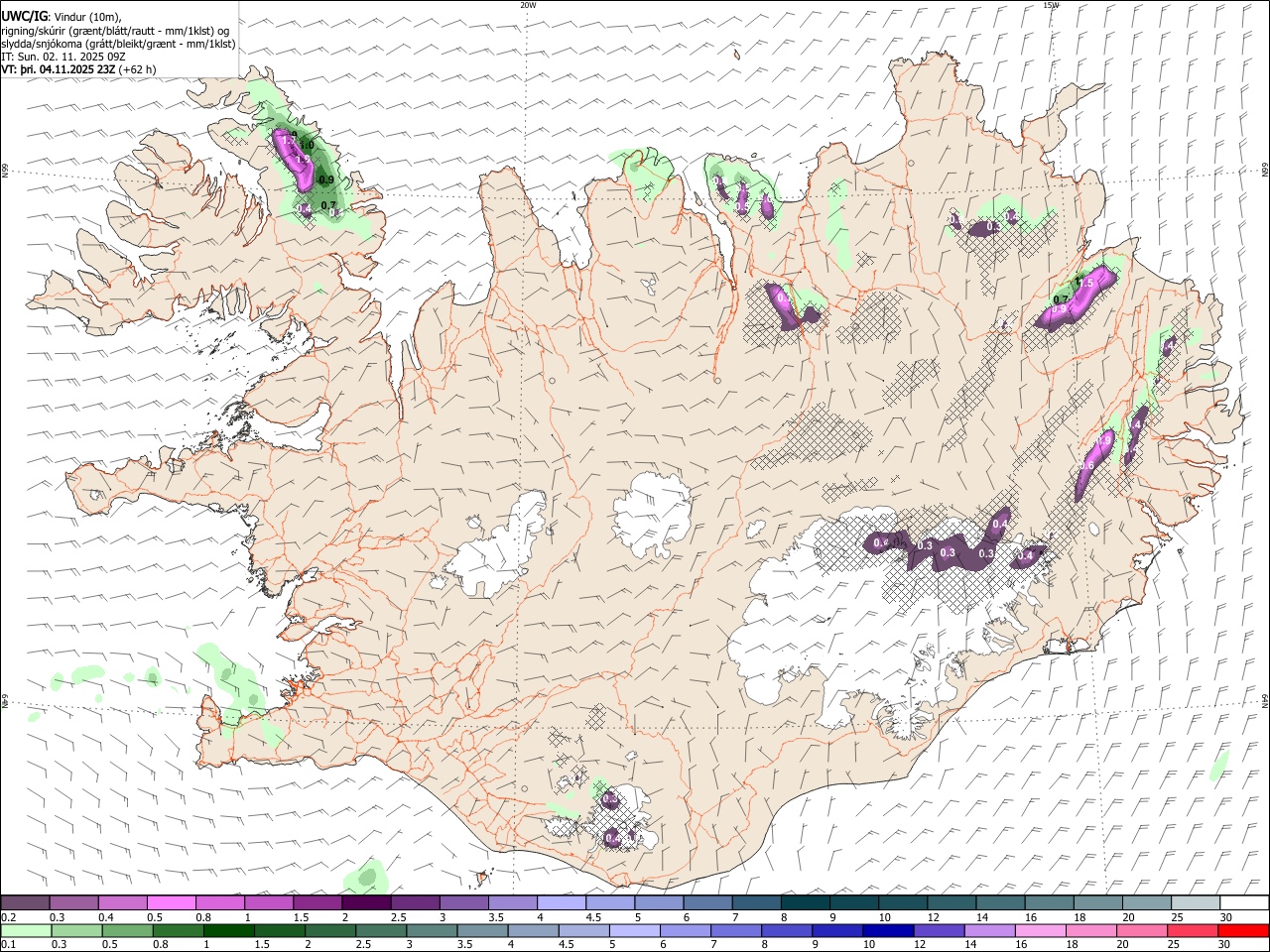Click the 'slydda/snjókoma (grátt/bleikt/grænt - mm/1klst)' line
Viewport: 1270px width, 952px height.
point(118,44)
